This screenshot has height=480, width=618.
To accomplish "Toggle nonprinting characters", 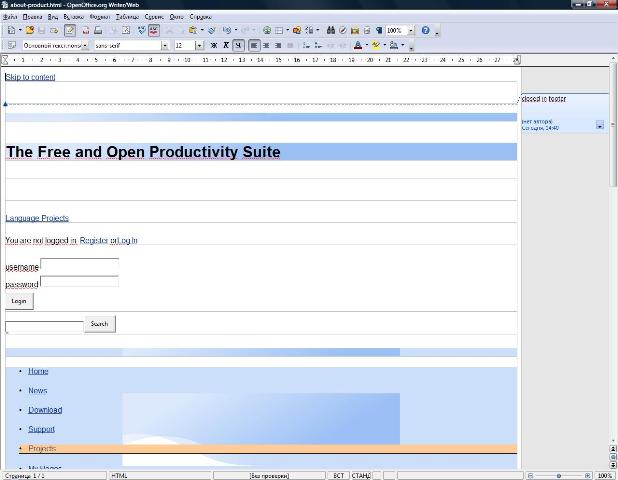I will click(379, 30).
